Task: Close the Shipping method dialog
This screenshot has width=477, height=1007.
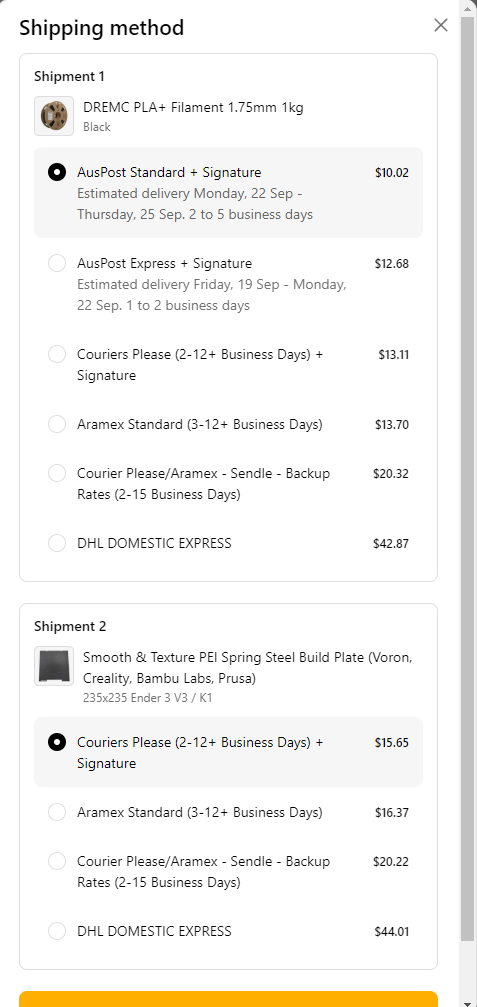Action: (x=440, y=25)
